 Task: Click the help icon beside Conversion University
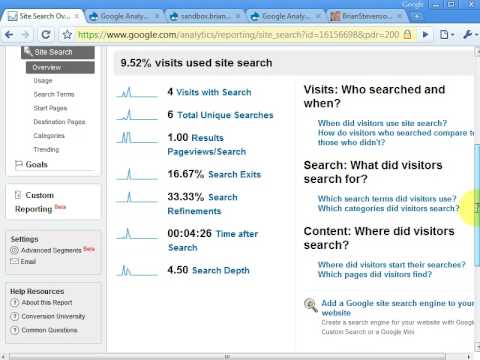[14, 316]
